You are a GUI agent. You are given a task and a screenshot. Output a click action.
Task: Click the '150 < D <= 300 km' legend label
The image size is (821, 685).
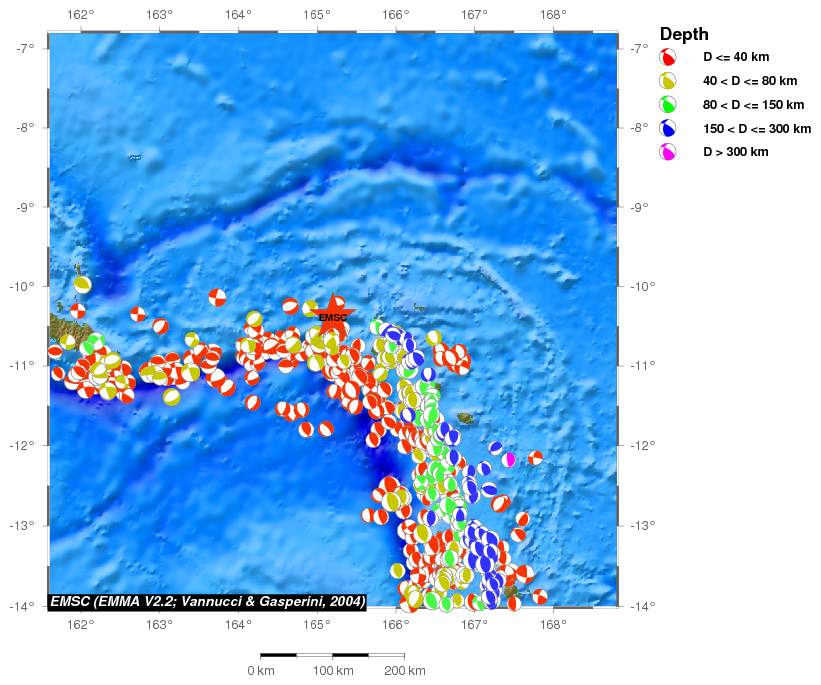757,128
